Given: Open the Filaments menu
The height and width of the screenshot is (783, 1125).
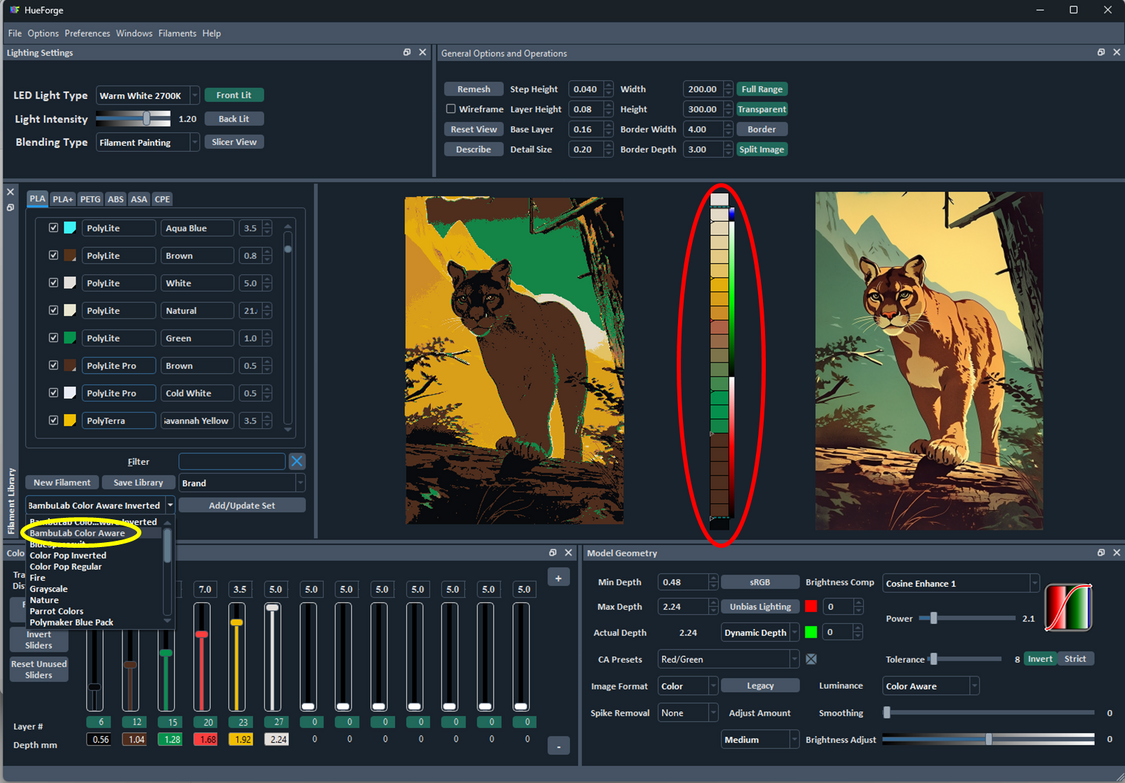Looking at the screenshot, I should coord(177,33).
